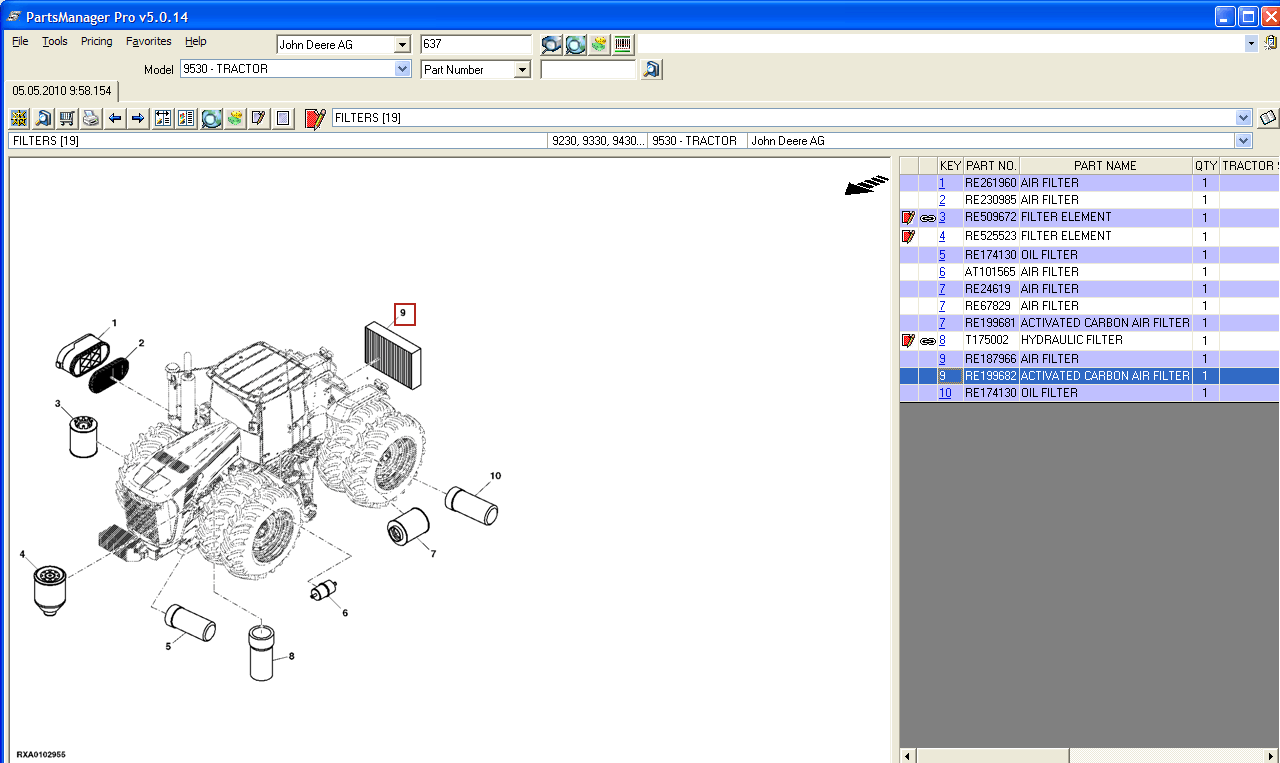Click the open book icon at toolbar right end
The width and height of the screenshot is (1280, 763).
1268,118
